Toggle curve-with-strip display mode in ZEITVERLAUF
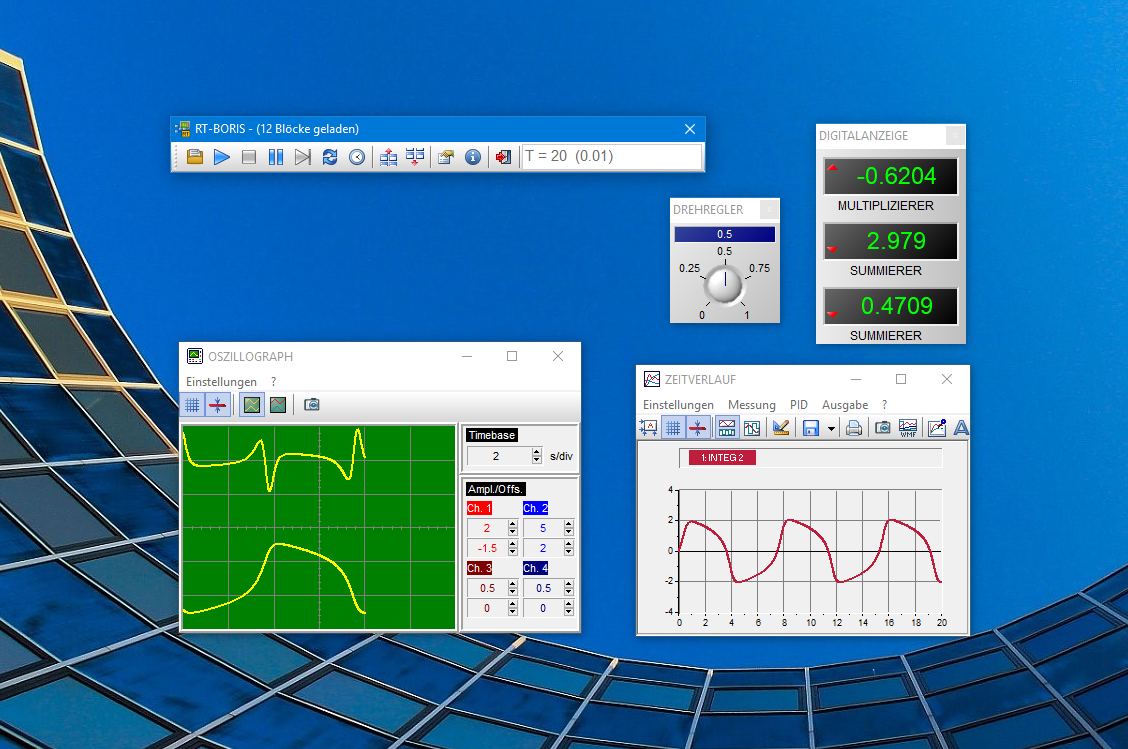 point(727,428)
